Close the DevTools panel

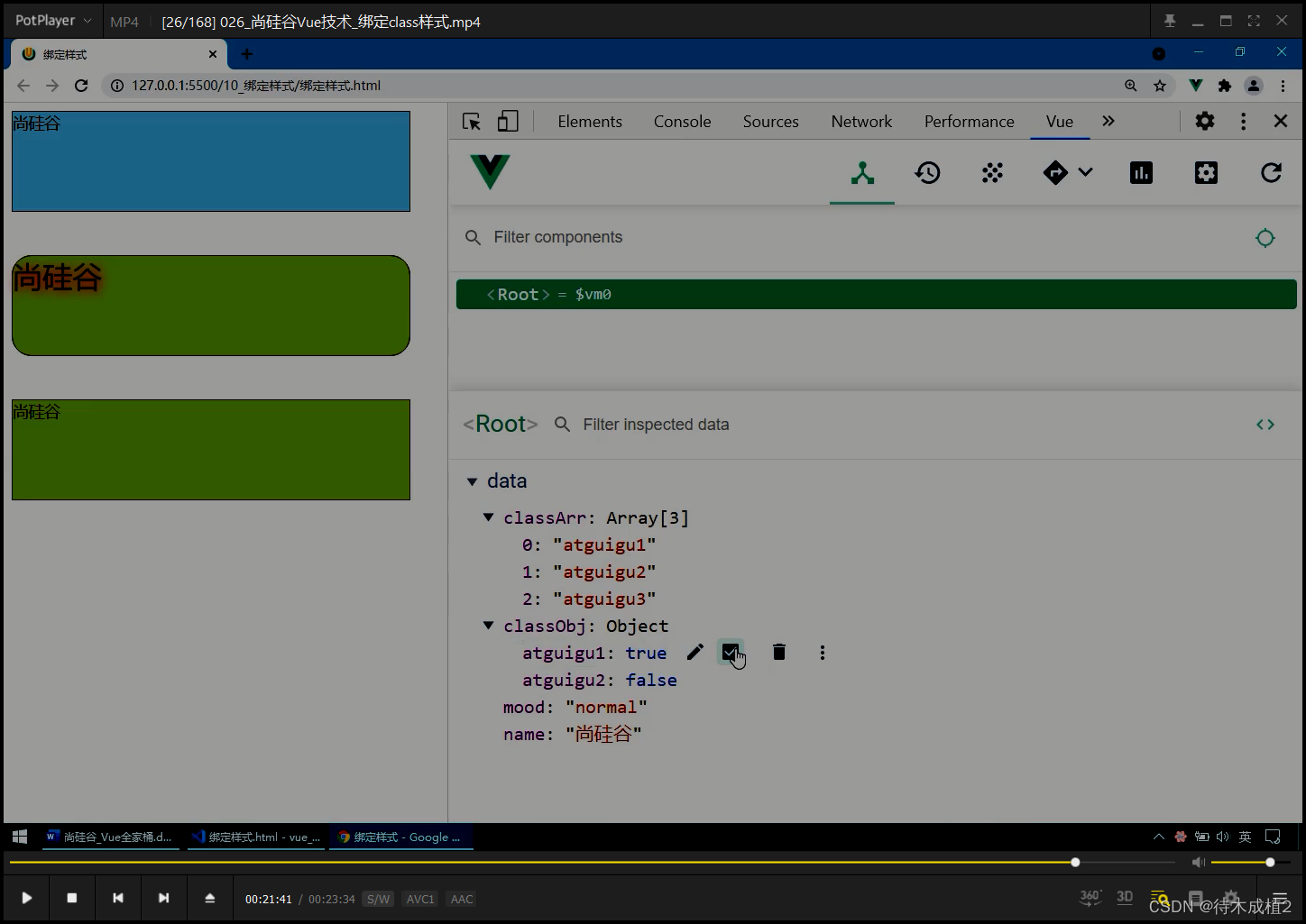(1281, 121)
